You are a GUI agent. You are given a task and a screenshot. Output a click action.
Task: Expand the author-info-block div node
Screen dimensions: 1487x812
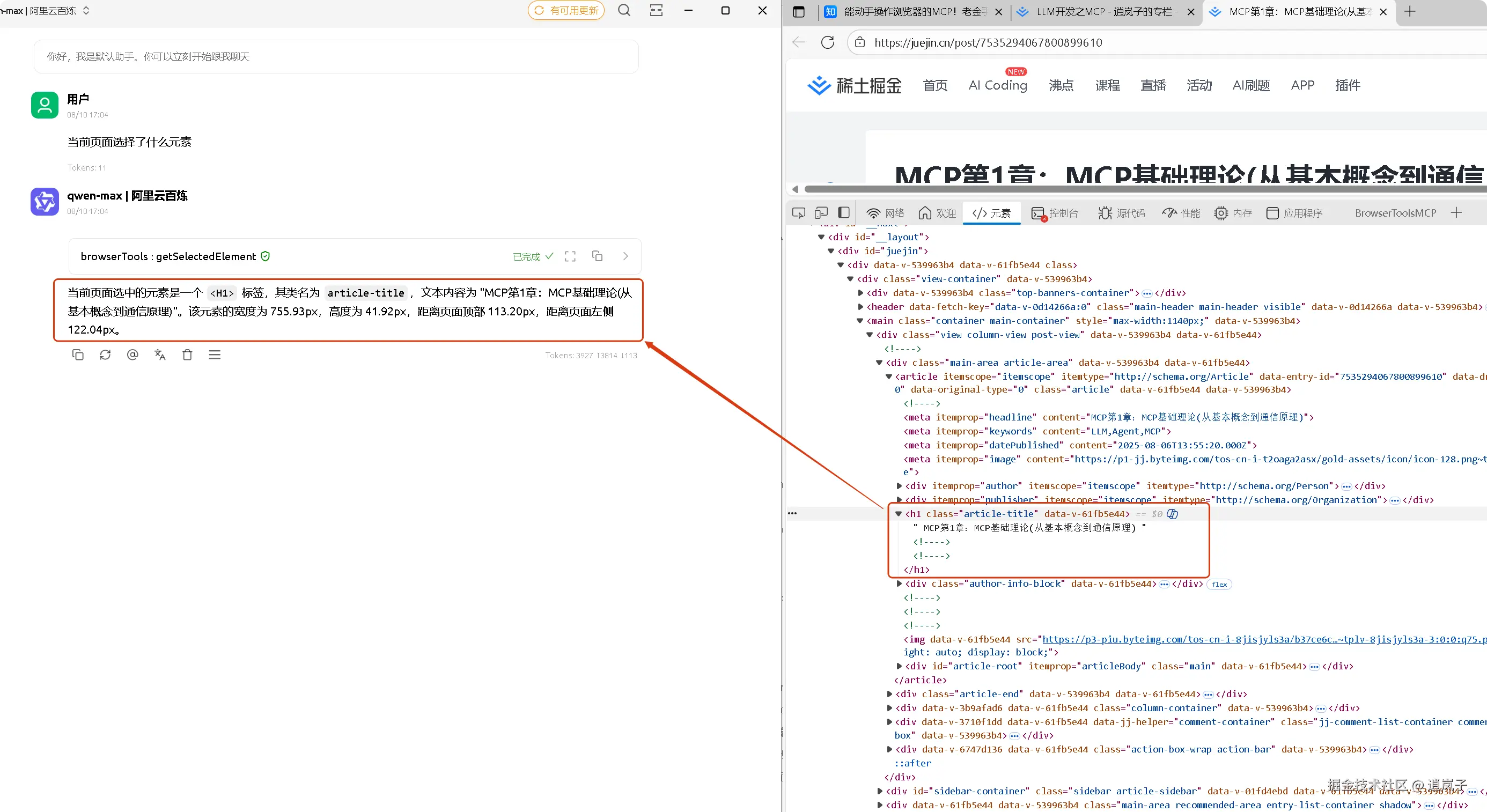pyautogui.click(x=899, y=584)
